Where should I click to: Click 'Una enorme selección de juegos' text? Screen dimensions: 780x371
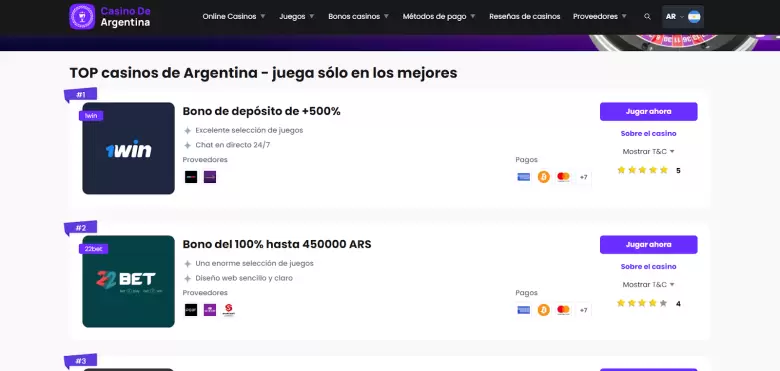254,264
